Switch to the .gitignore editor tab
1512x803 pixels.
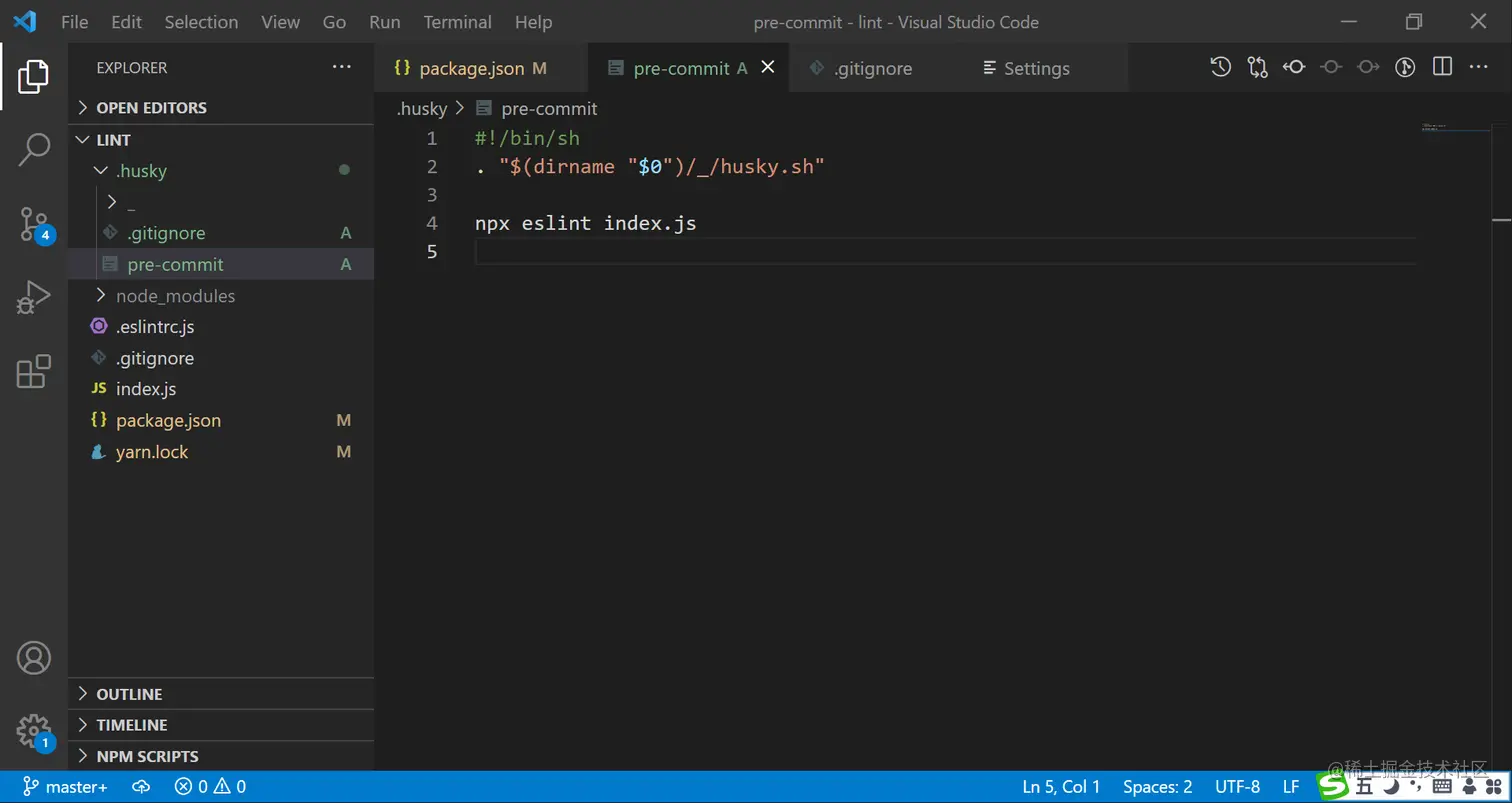click(871, 68)
